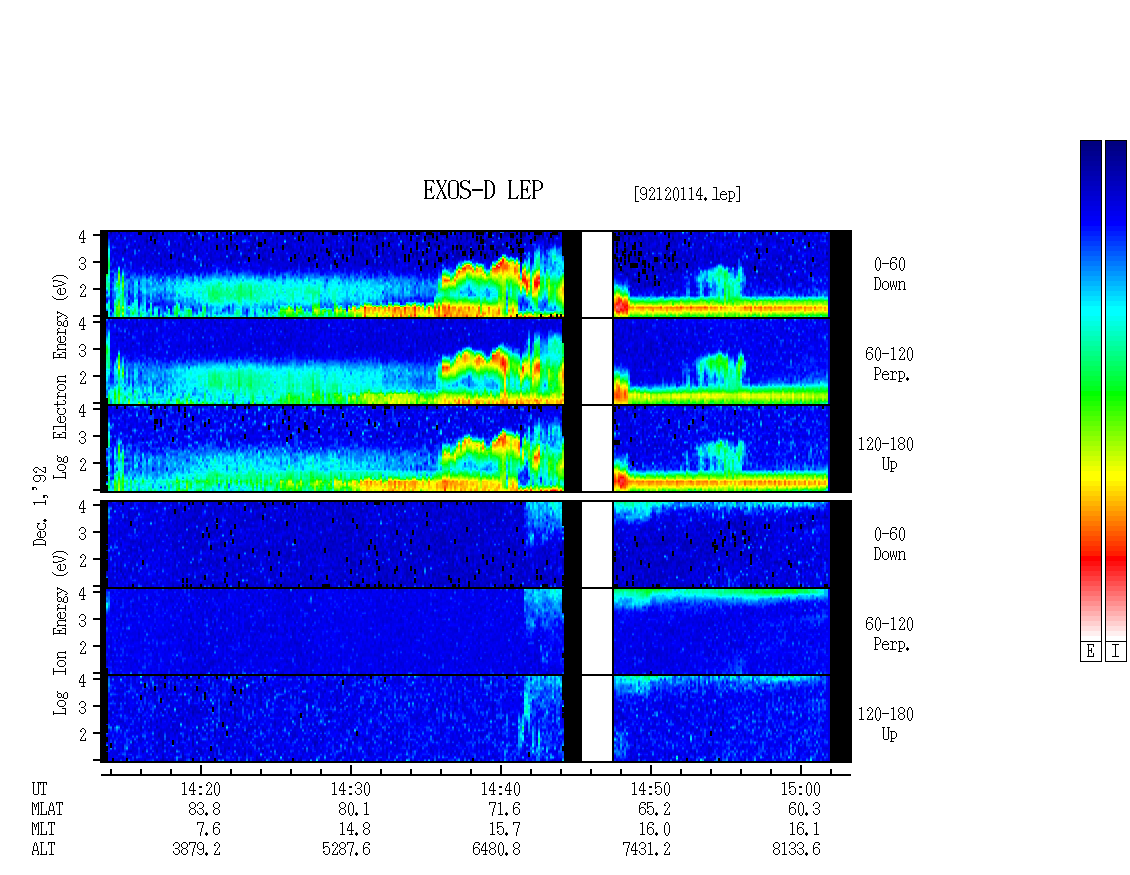Click the 14:50 UT time label
The height and width of the screenshot is (875, 1130).
click(x=650, y=789)
